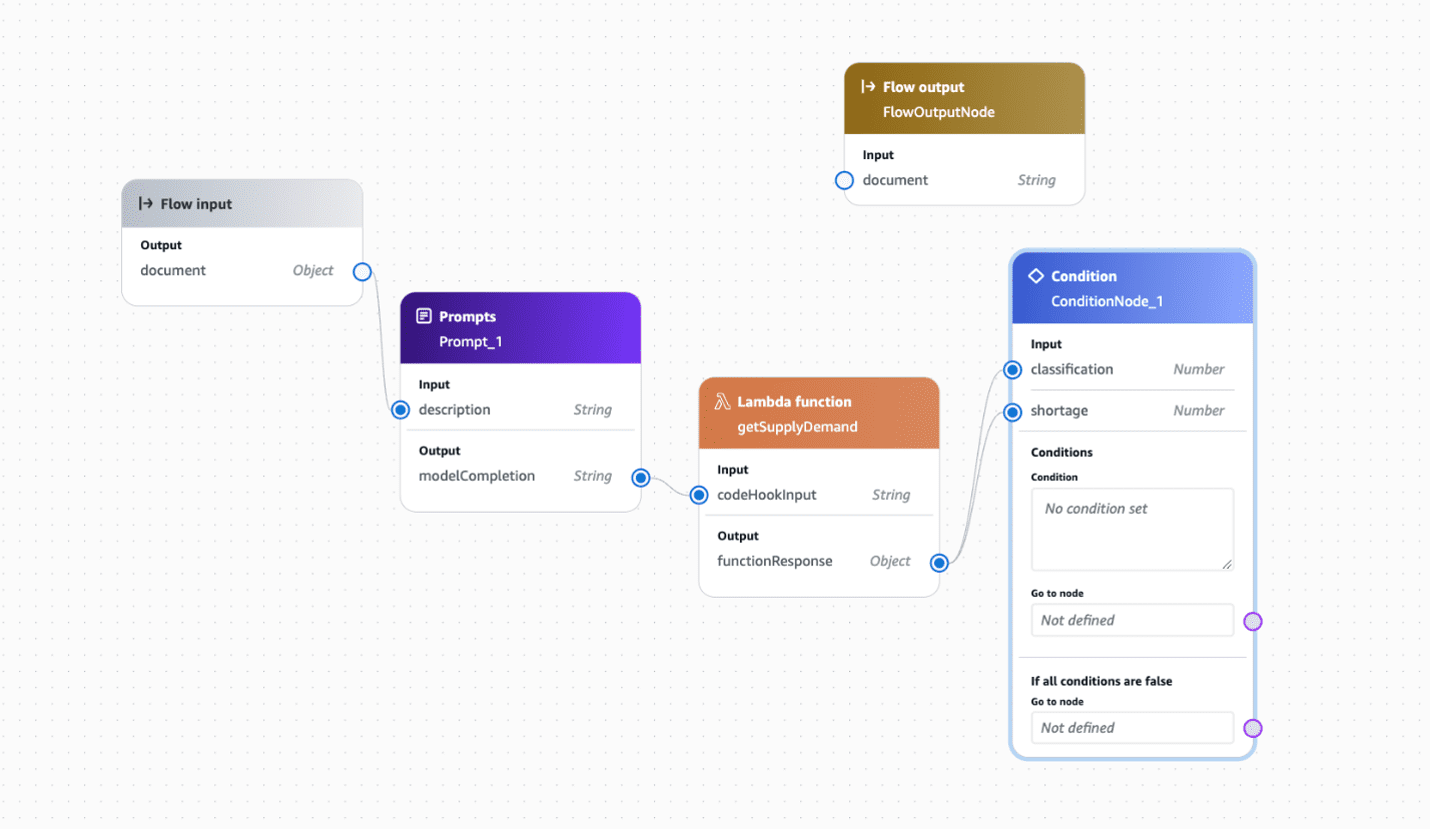Click the shortage input connector

[x=1013, y=411]
